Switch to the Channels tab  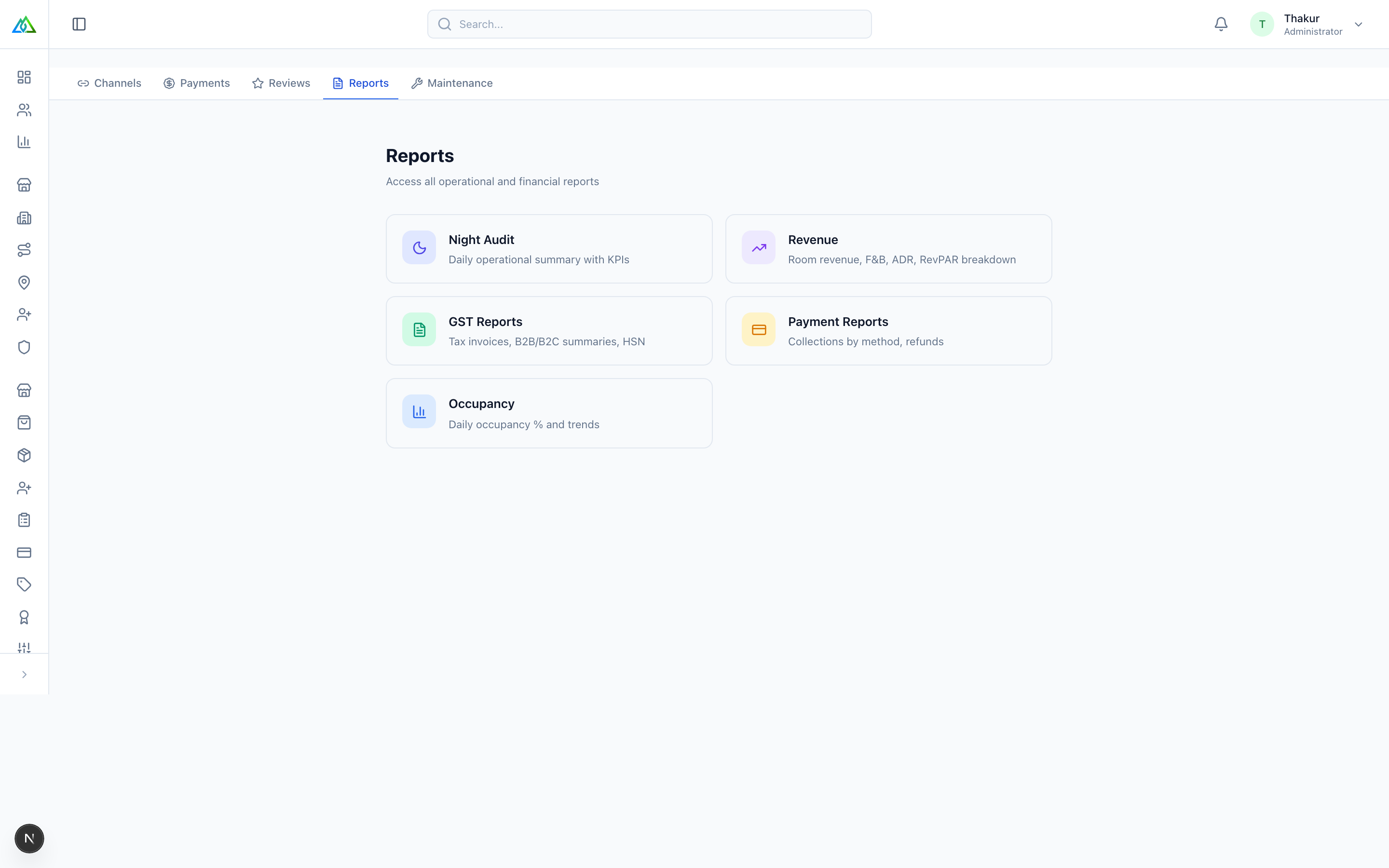tap(109, 83)
